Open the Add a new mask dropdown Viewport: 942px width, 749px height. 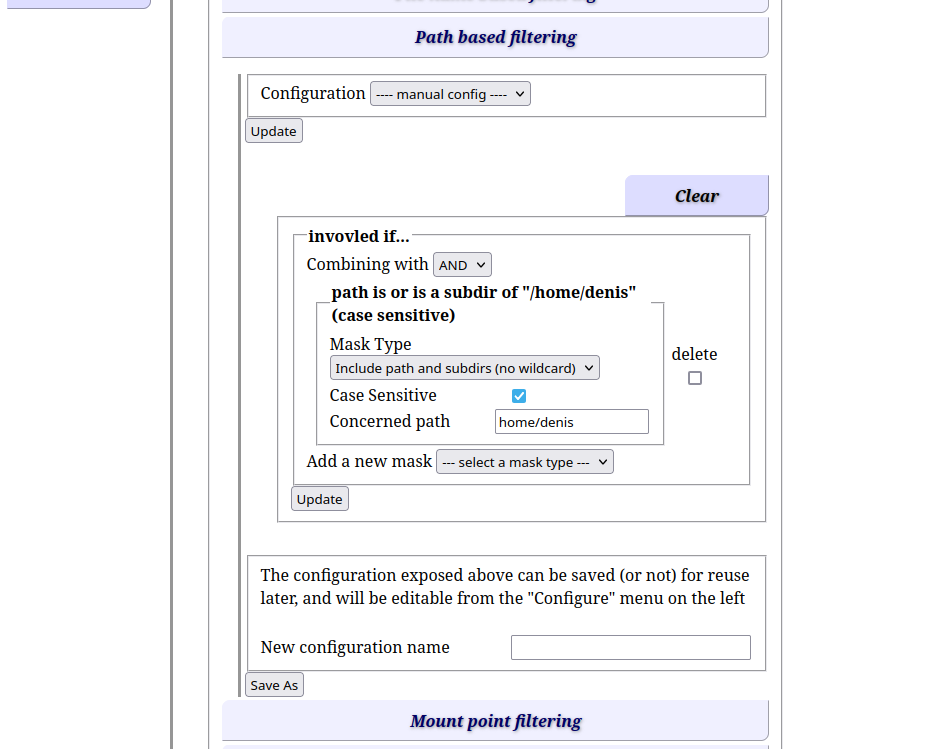point(524,462)
